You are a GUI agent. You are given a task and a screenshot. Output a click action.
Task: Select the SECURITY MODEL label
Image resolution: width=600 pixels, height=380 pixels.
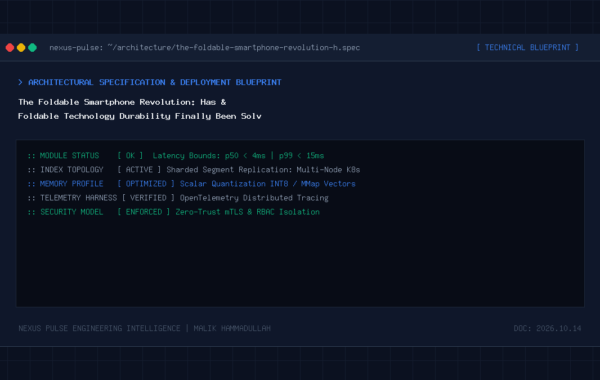tap(72, 212)
